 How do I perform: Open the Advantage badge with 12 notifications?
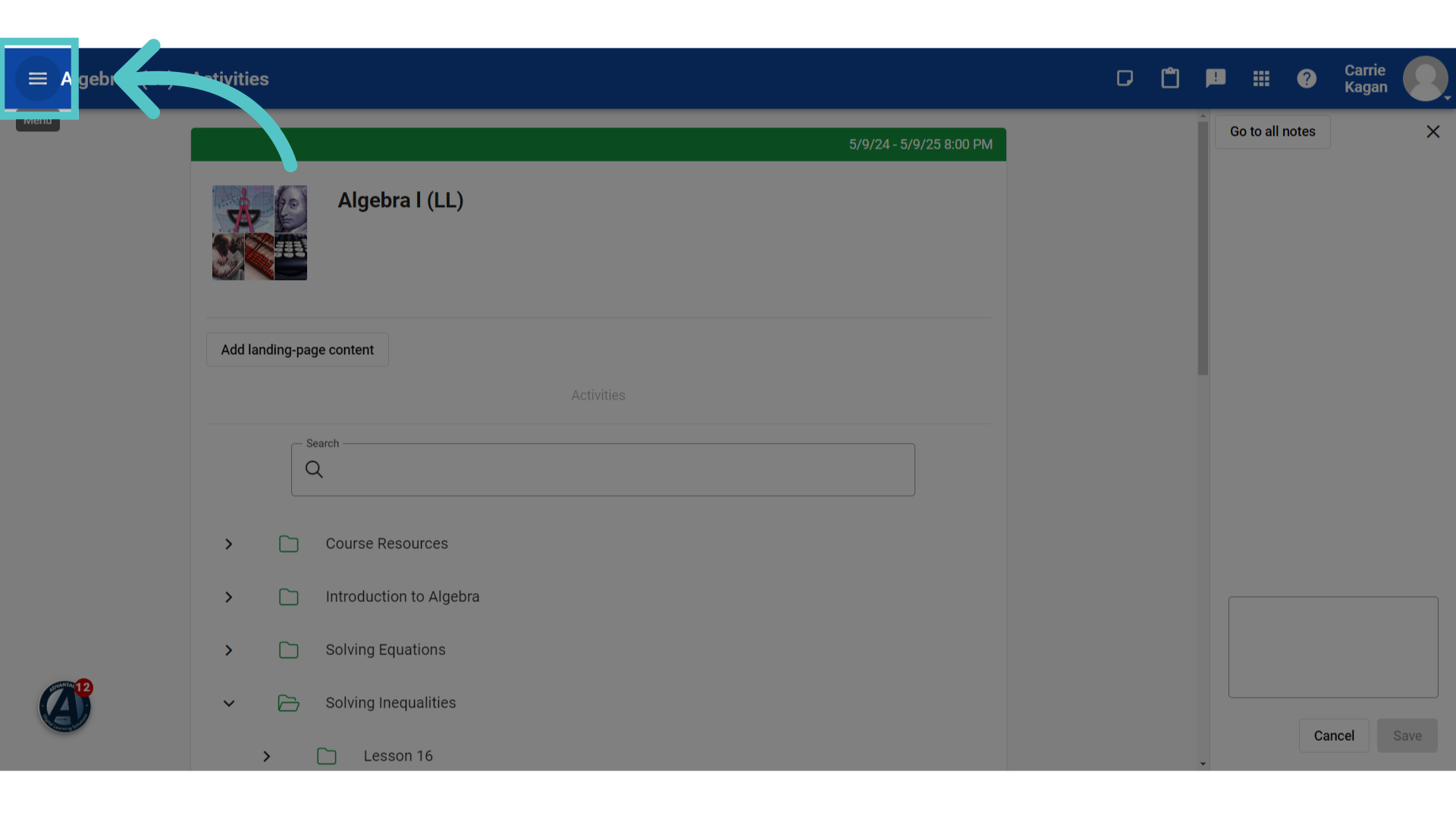65,706
